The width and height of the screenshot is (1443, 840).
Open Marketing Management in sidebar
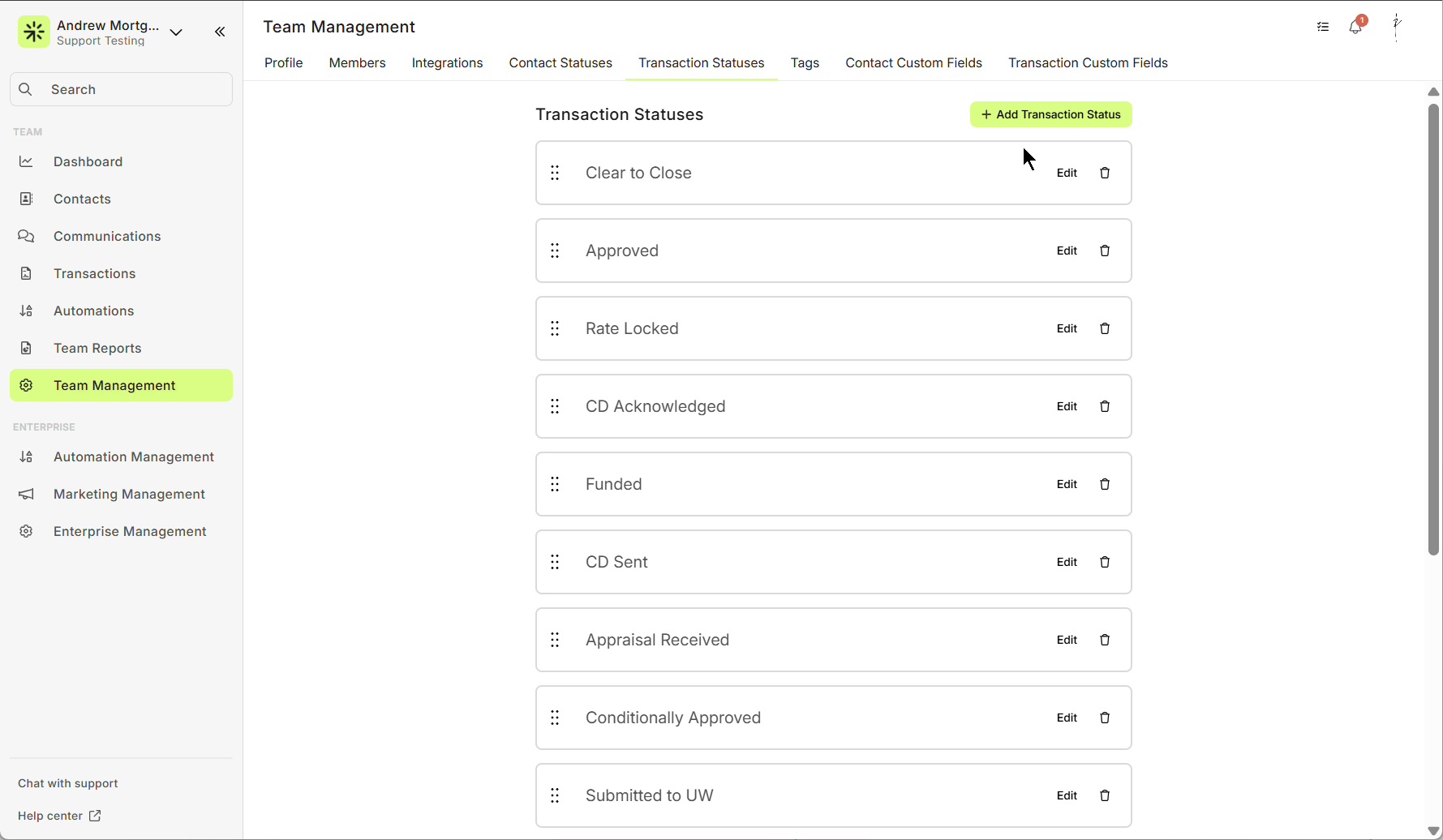point(129,494)
